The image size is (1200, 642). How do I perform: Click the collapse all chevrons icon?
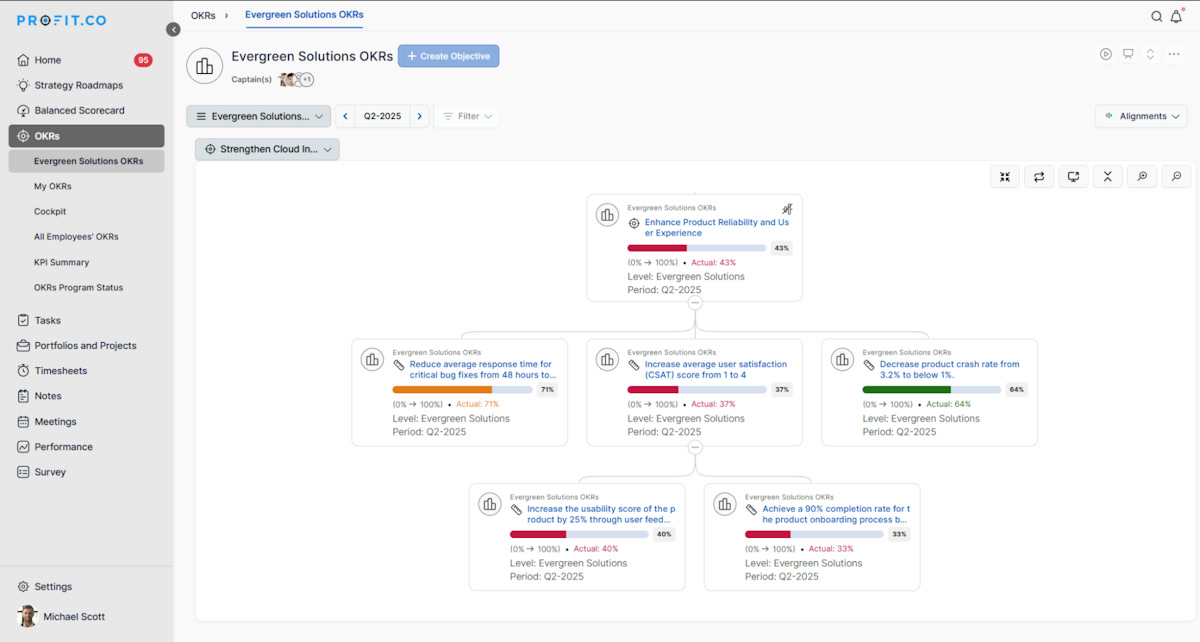click(x=1107, y=177)
